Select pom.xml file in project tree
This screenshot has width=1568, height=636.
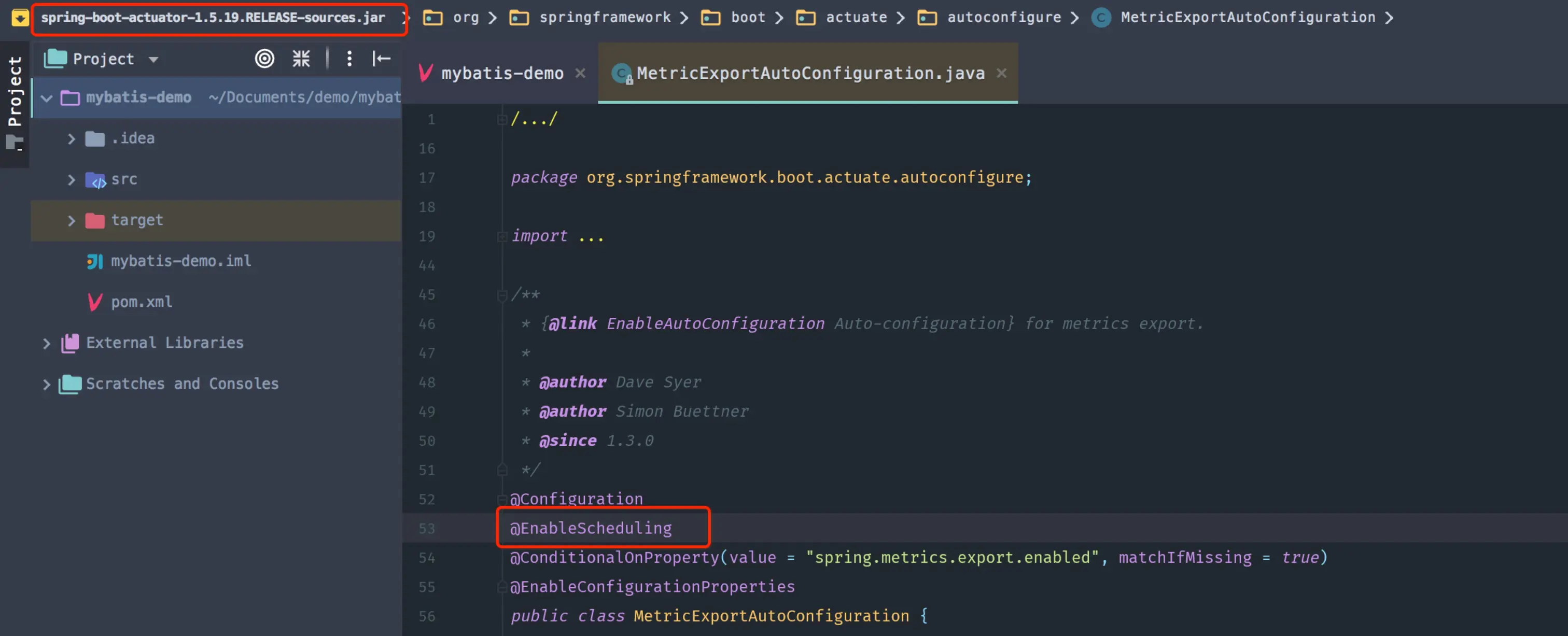point(216,302)
